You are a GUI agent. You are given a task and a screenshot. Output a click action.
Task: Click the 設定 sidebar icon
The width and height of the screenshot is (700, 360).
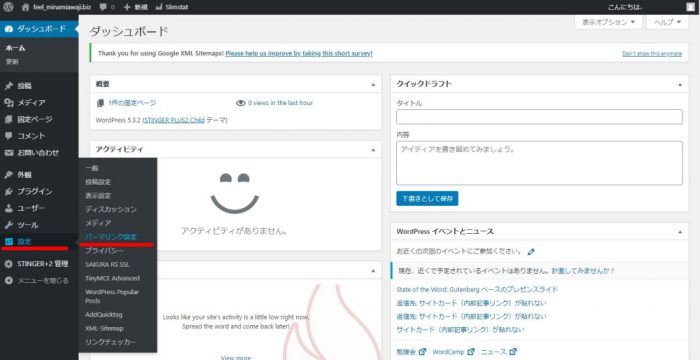[8, 242]
